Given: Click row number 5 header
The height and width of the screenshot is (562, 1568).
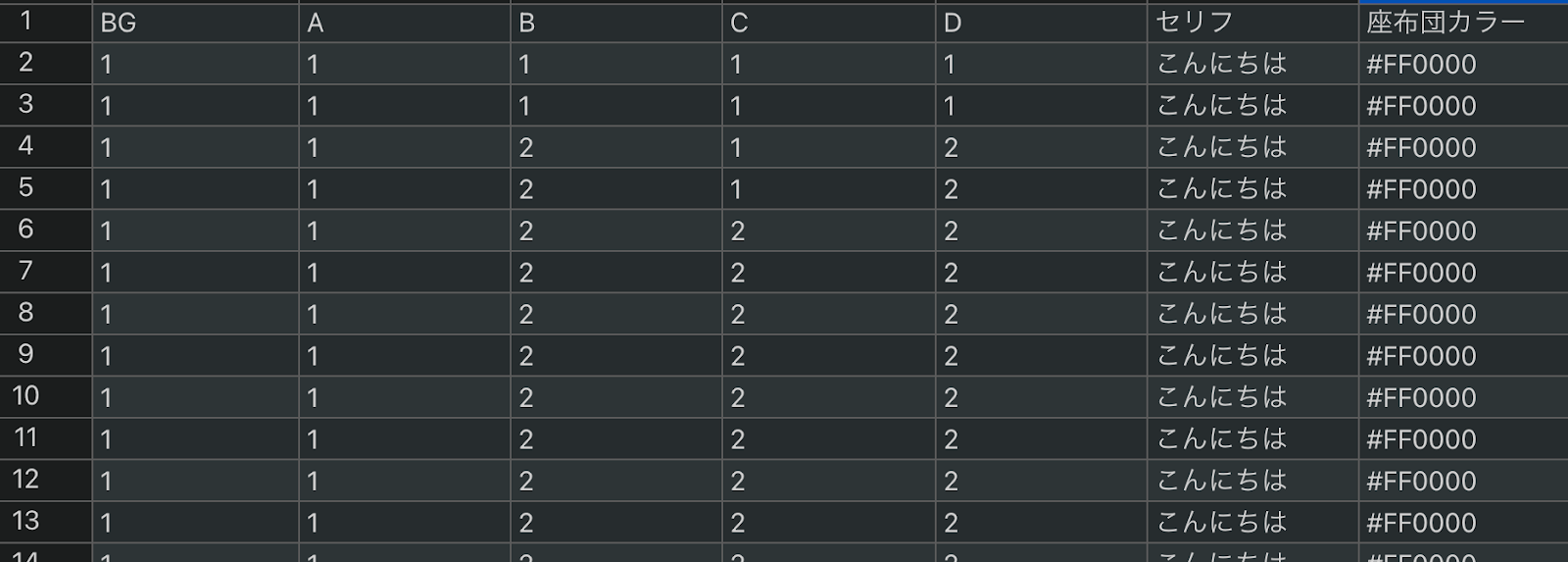Looking at the screenshot, I should point(26,187).
